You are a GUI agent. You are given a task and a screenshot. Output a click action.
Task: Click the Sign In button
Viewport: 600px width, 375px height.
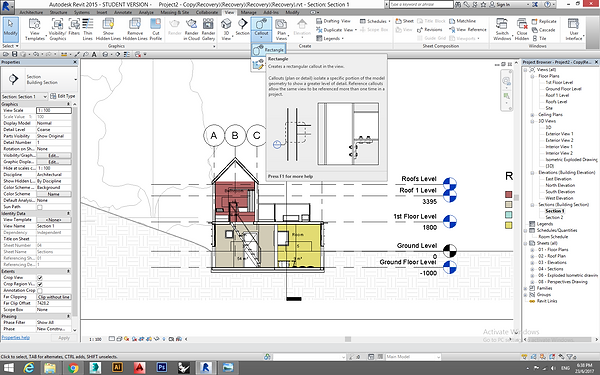pyautogui.click(x=503, y=5)
